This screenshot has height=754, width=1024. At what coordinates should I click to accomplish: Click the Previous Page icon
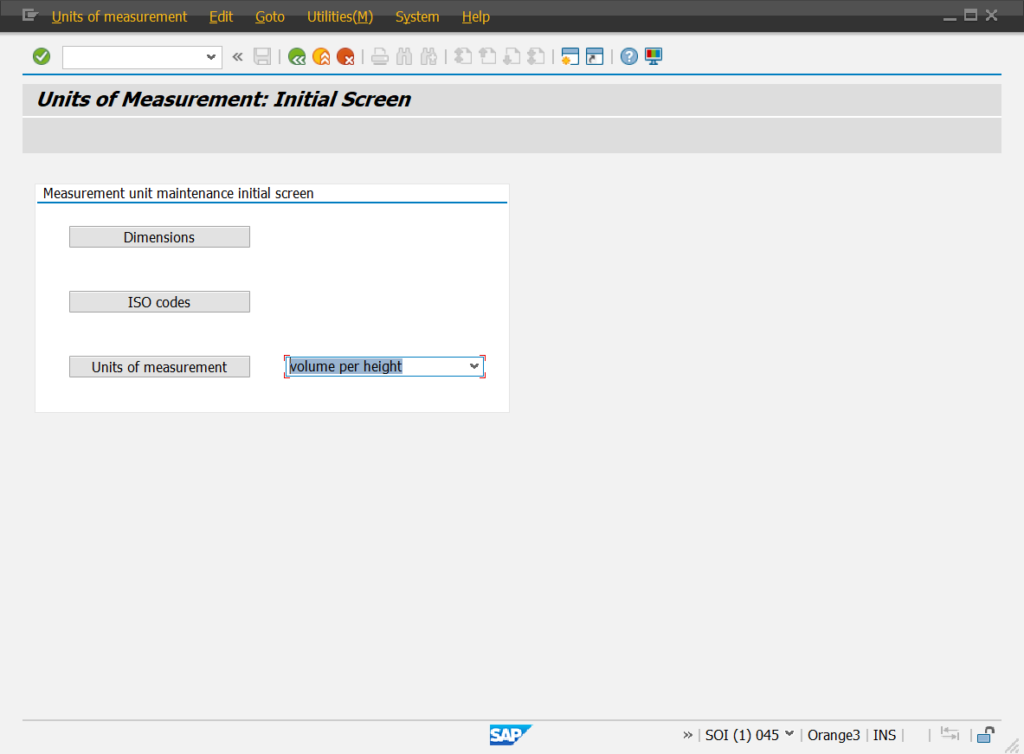coord(487,57)
